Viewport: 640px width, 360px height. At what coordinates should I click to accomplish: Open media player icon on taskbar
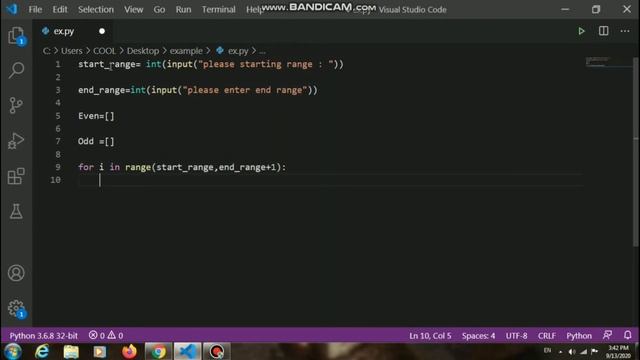tap(100, 351)
